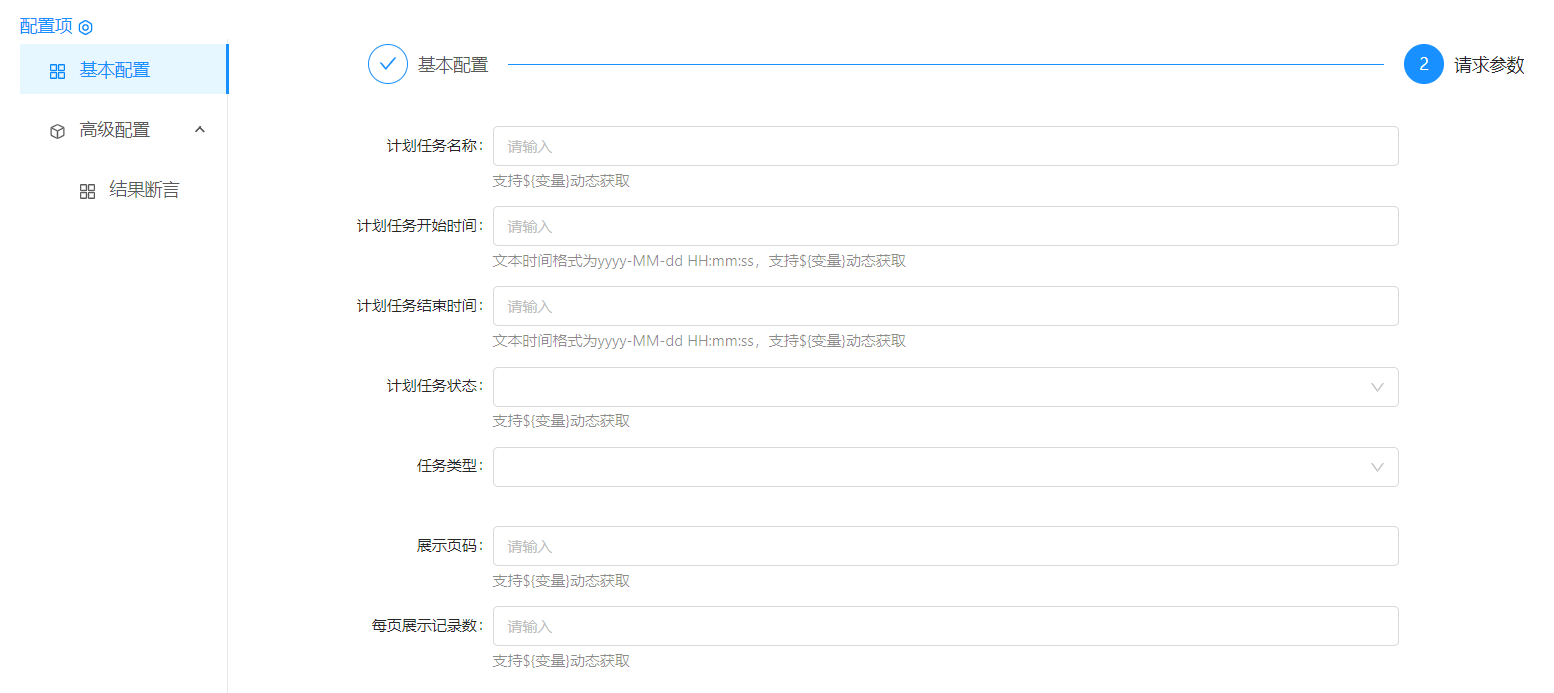Select the 高级配置 sidebar menu label
Screen dimensions: 1554x693
[x=115, y=130]
